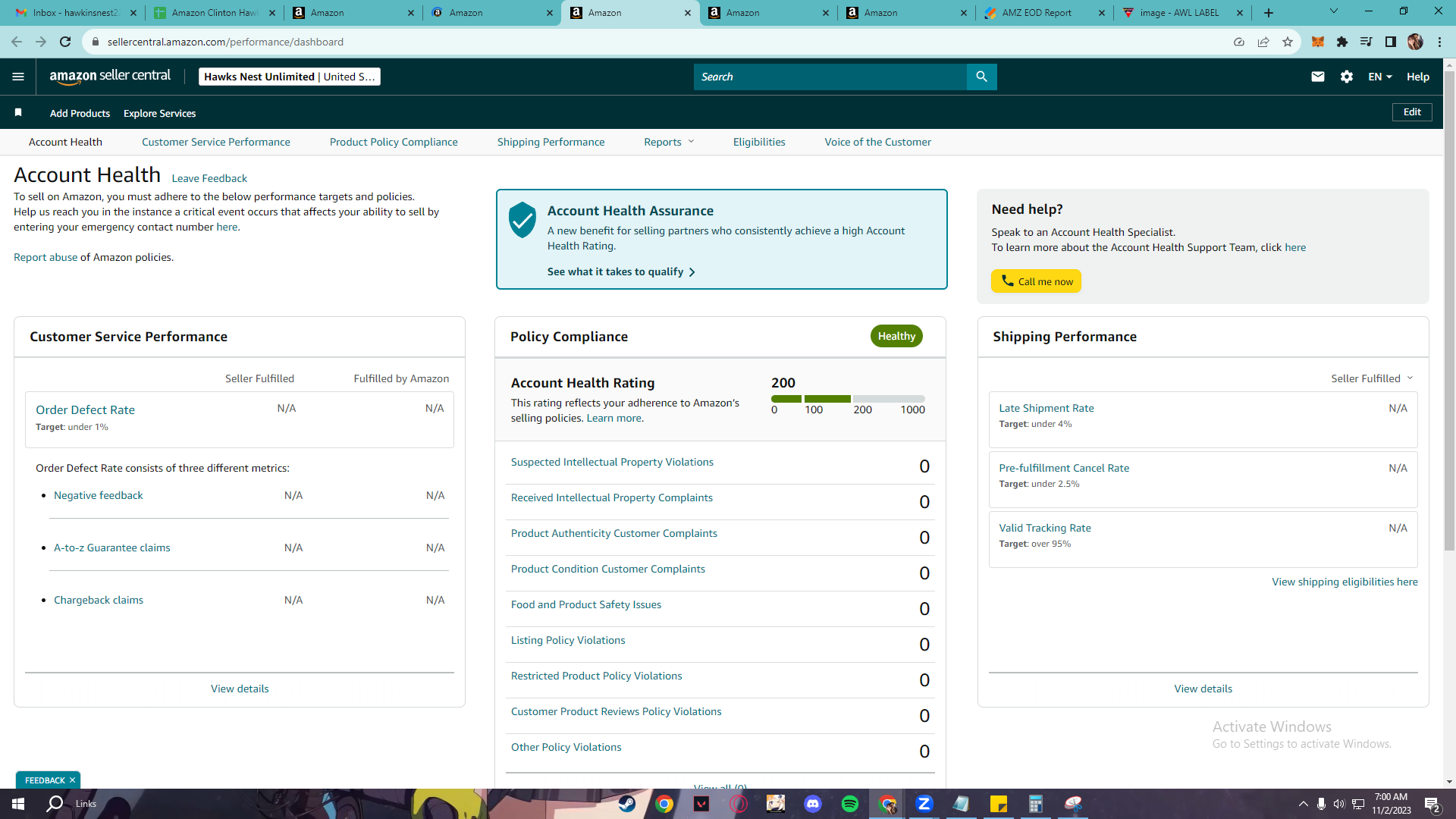The width and height of the screenshot is (1456, 819).
Task: Click the bookmark flag icon
Action: click(x=18, y=112)
